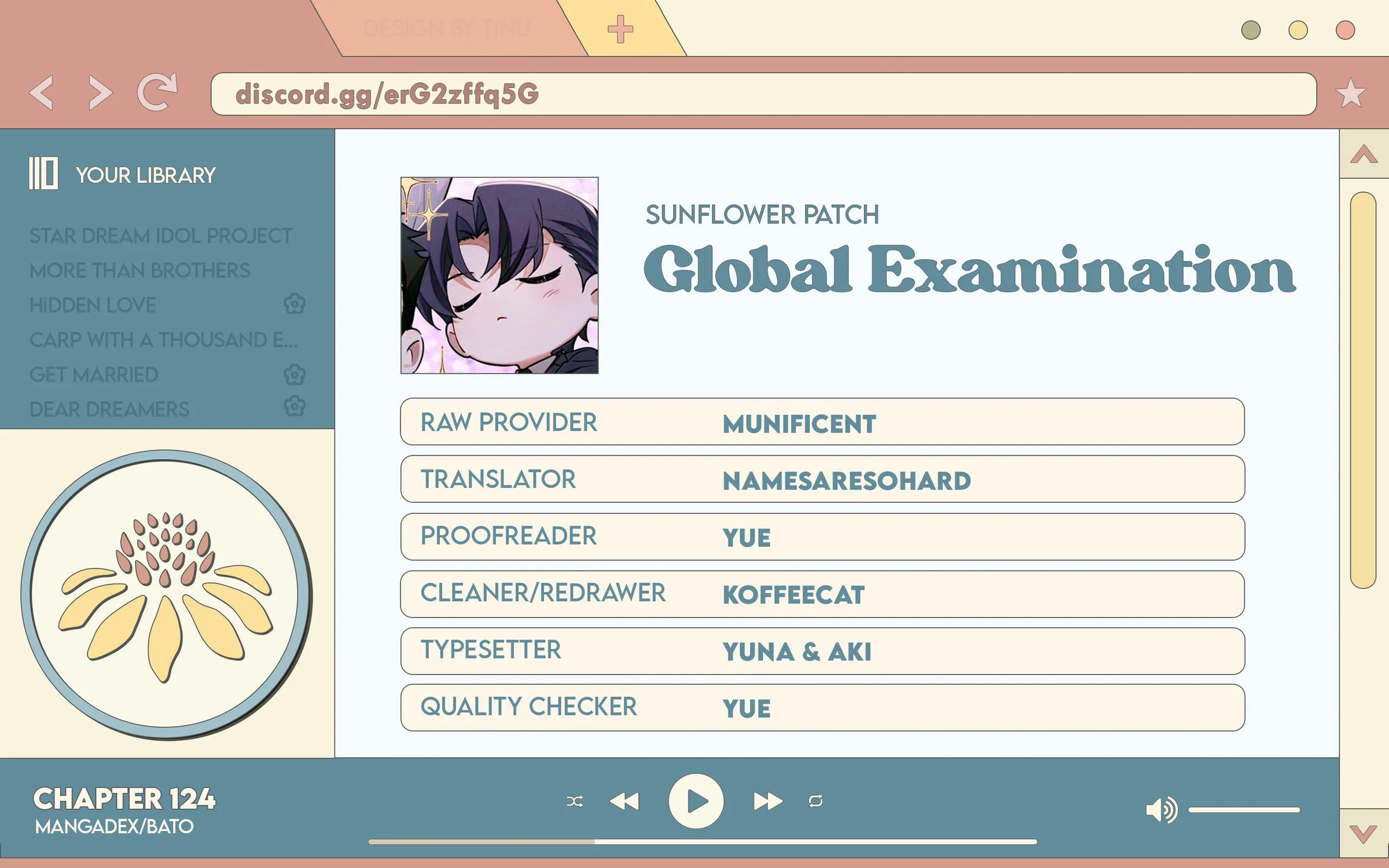Select the Raw Provider Munificent row
This screenshot has width=1389, height=868.
click(822, 421)
